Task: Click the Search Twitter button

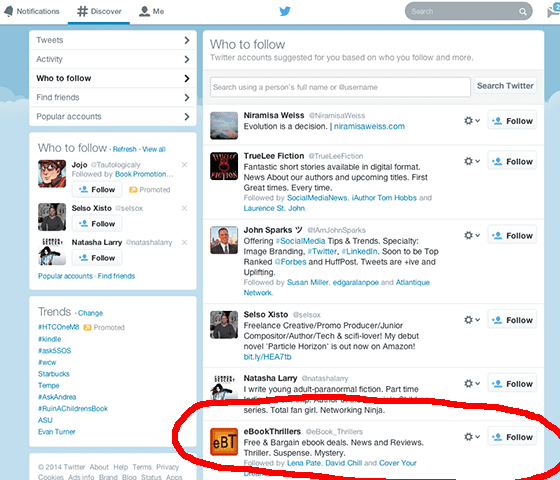Action: tap(505, 86)
